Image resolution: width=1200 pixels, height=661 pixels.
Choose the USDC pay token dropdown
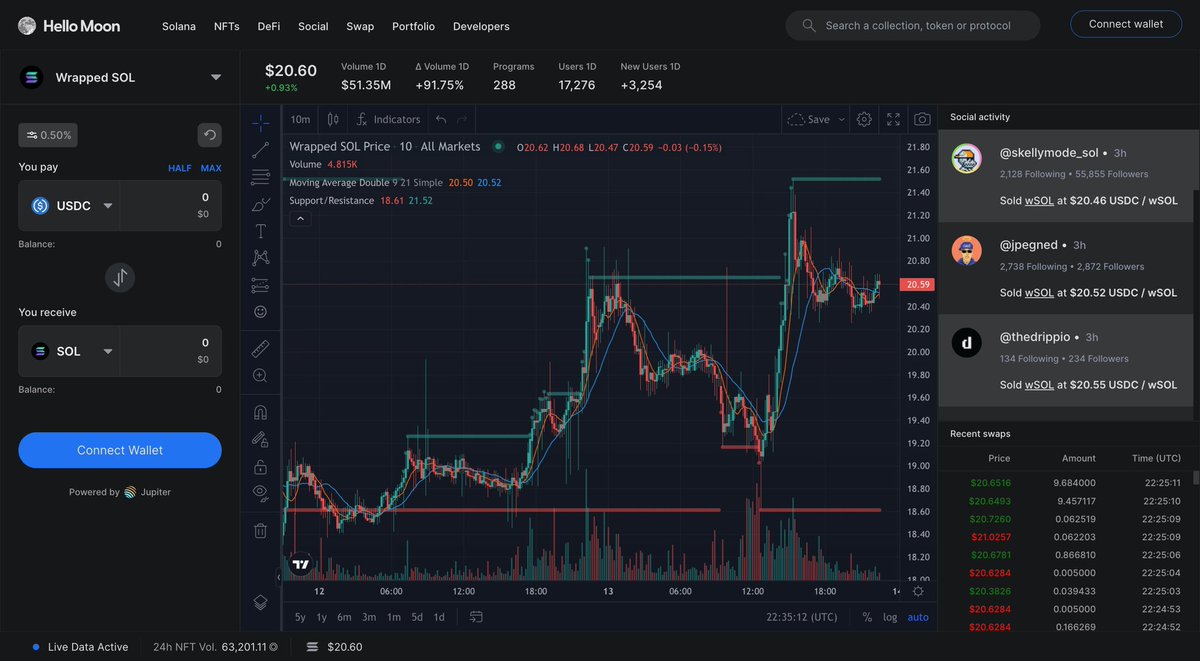[x=71, y=206]
